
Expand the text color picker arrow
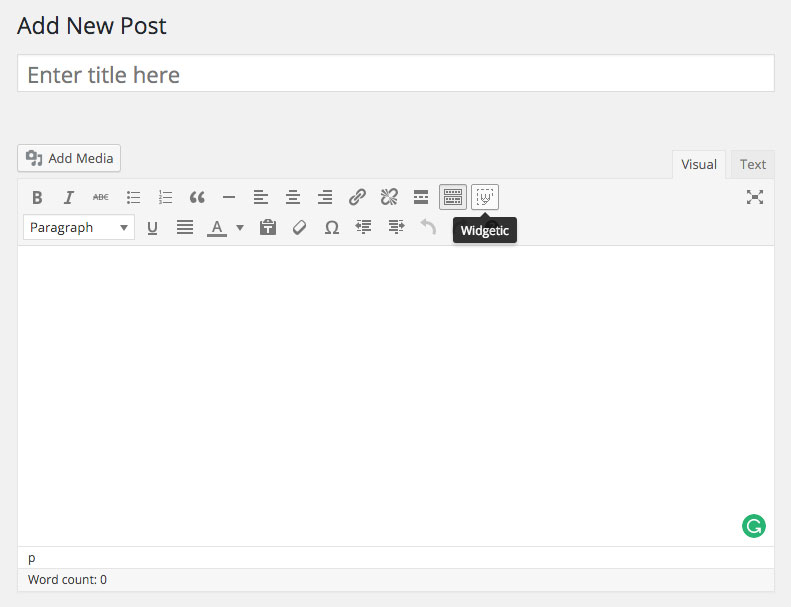240,228
